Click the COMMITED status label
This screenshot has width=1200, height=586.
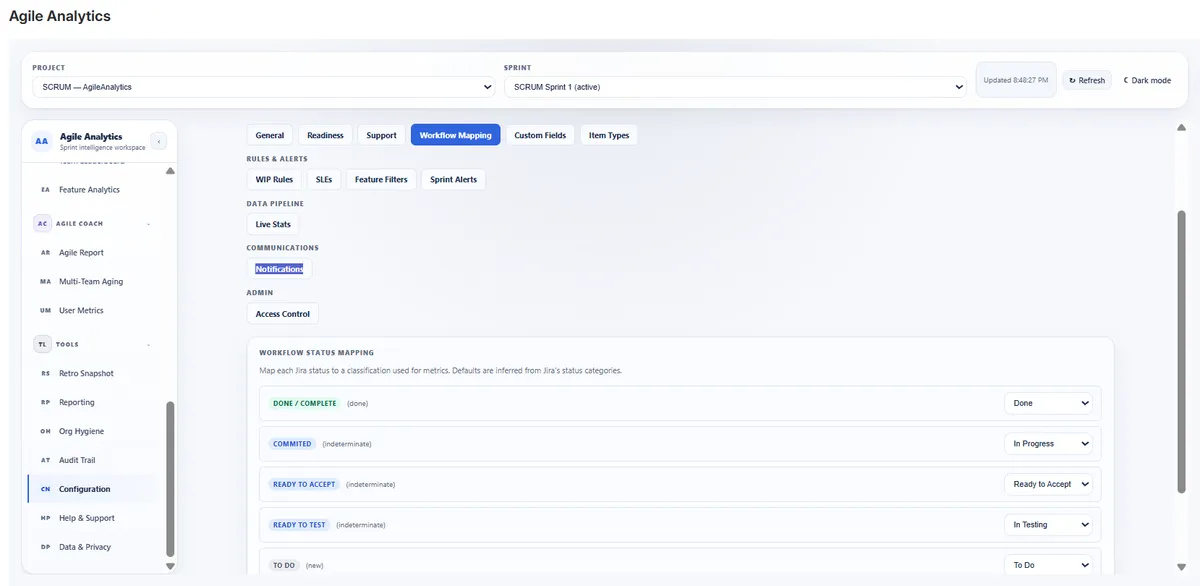pyautogui.click(x=292, y=444)
